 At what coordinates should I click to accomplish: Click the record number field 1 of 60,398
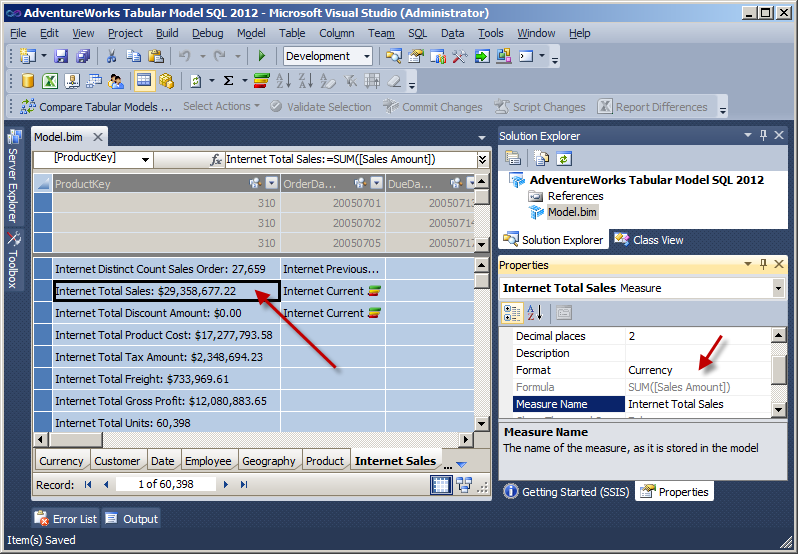coord(166,484)
